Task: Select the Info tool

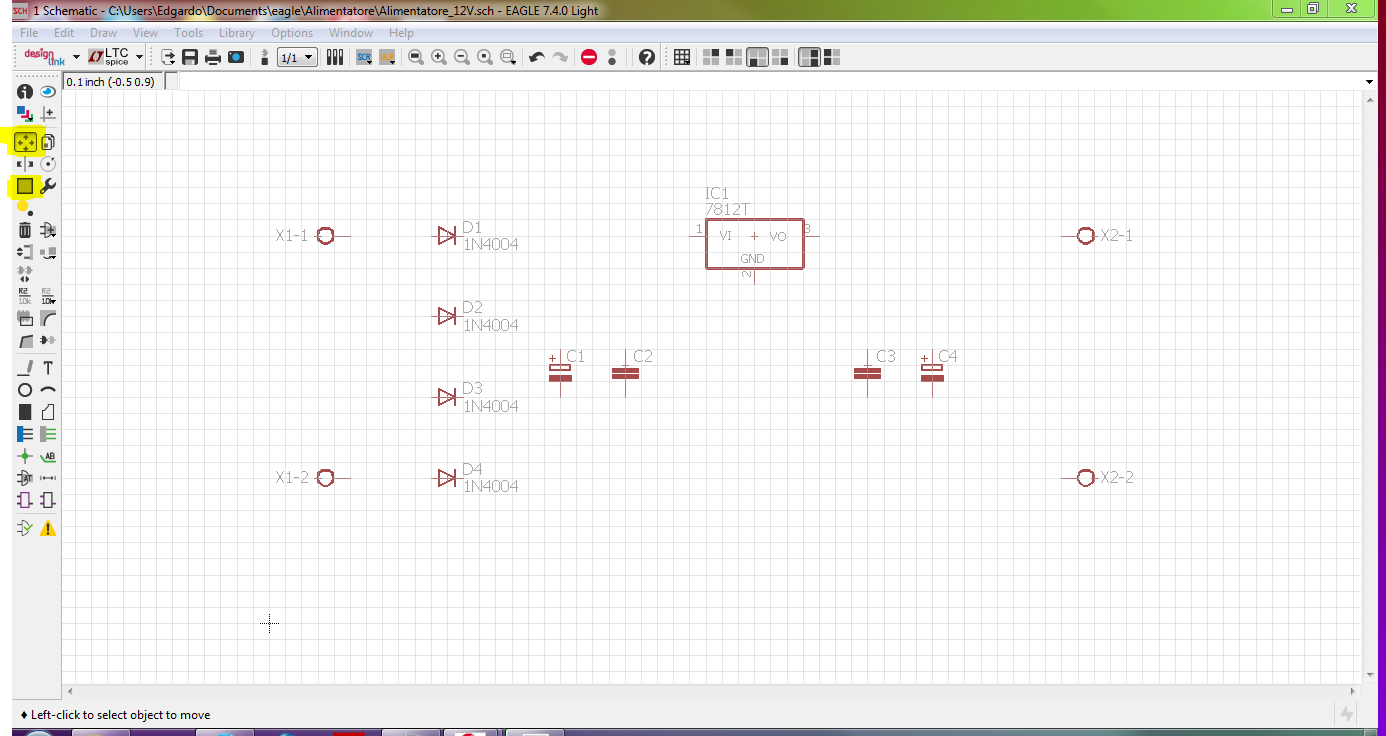Action: (25, 92)
